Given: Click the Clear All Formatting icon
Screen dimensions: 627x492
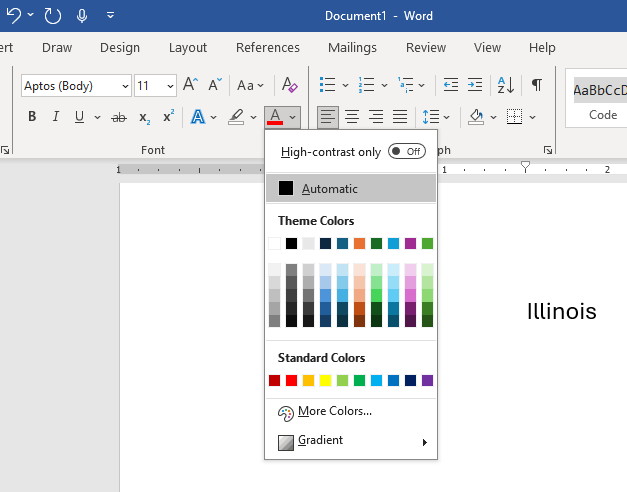Looking at the screenshot, I should [289, 85].
